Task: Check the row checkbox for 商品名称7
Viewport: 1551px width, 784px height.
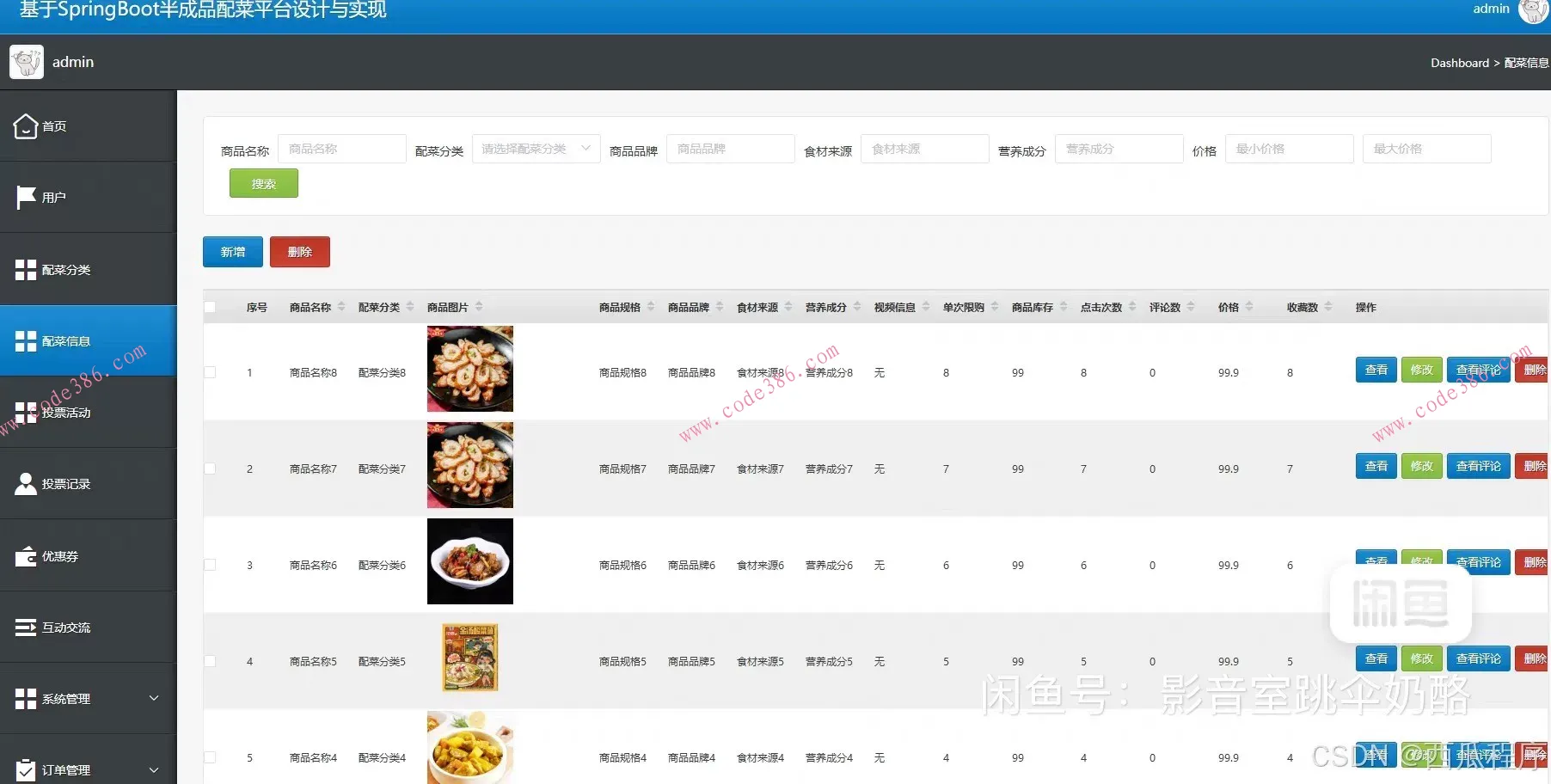Action: [x=210, y=469]
